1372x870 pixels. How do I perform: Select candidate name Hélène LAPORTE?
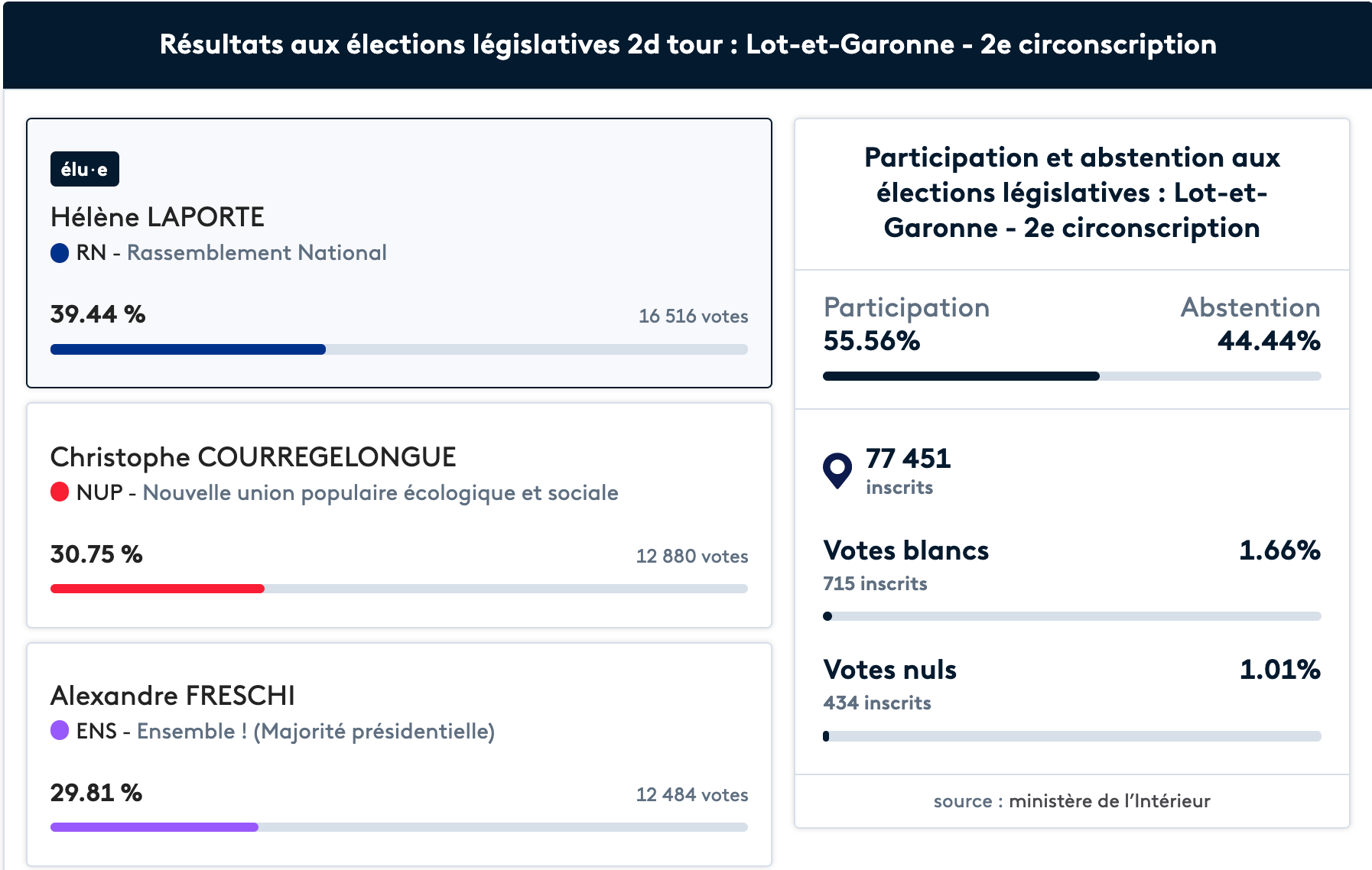click(158, 217)
